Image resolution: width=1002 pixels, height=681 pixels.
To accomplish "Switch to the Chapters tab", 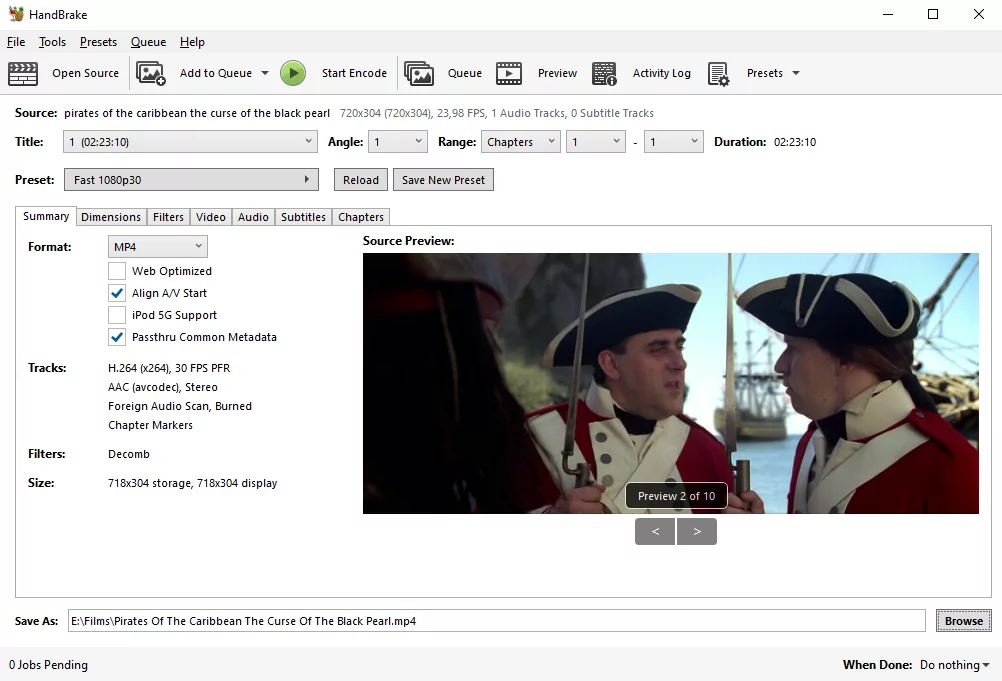I will 361,217.
